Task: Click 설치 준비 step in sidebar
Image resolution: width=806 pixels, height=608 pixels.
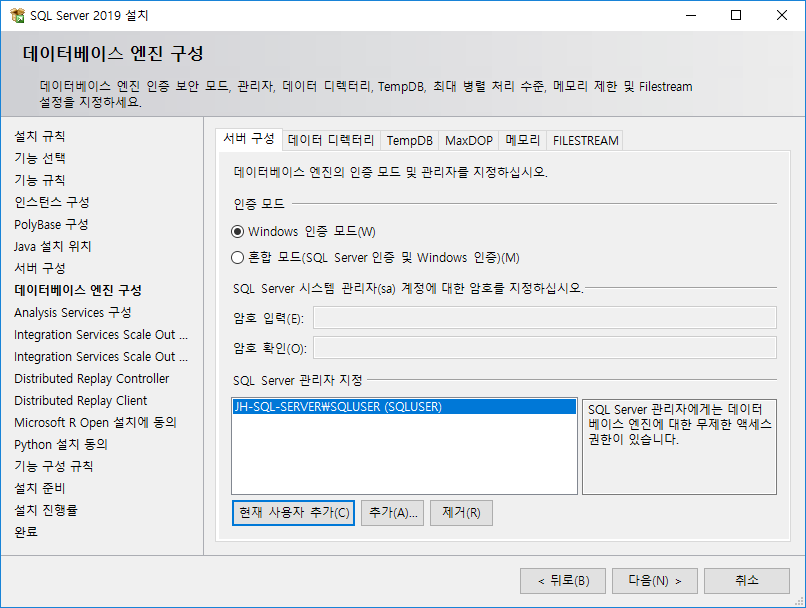Action: click(40, 488)
